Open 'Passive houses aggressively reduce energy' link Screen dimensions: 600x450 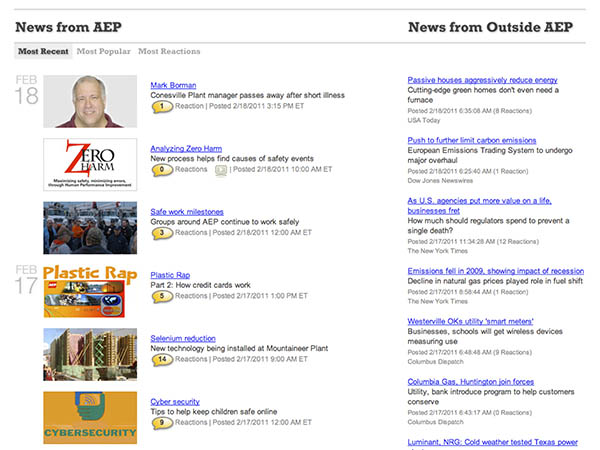pyautogui.click(x=483, y=80)
